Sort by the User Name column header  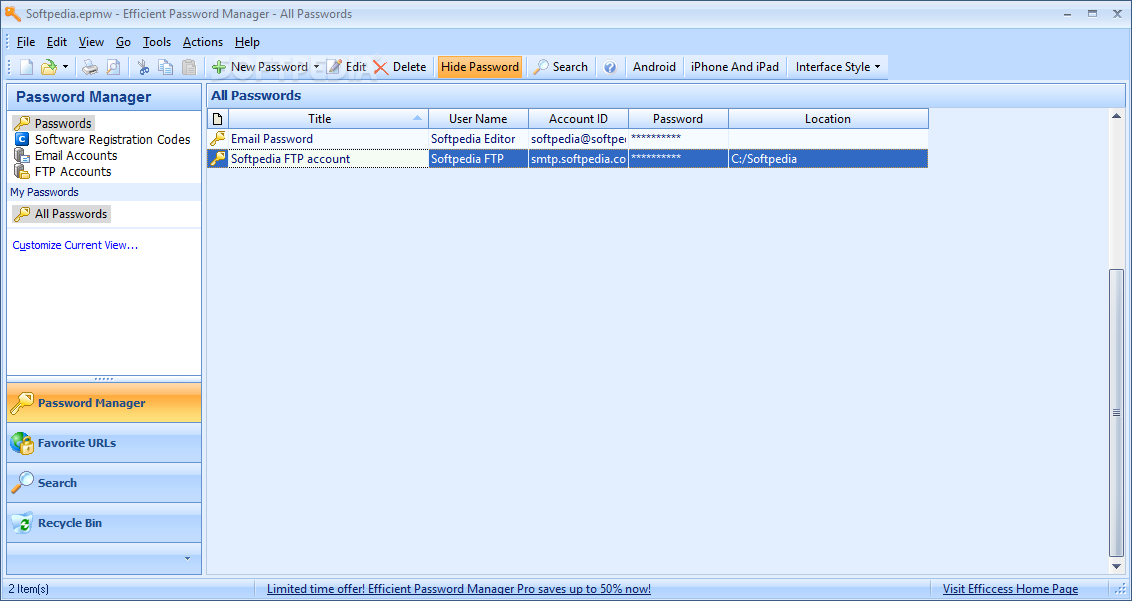click(x=479, y=118)
